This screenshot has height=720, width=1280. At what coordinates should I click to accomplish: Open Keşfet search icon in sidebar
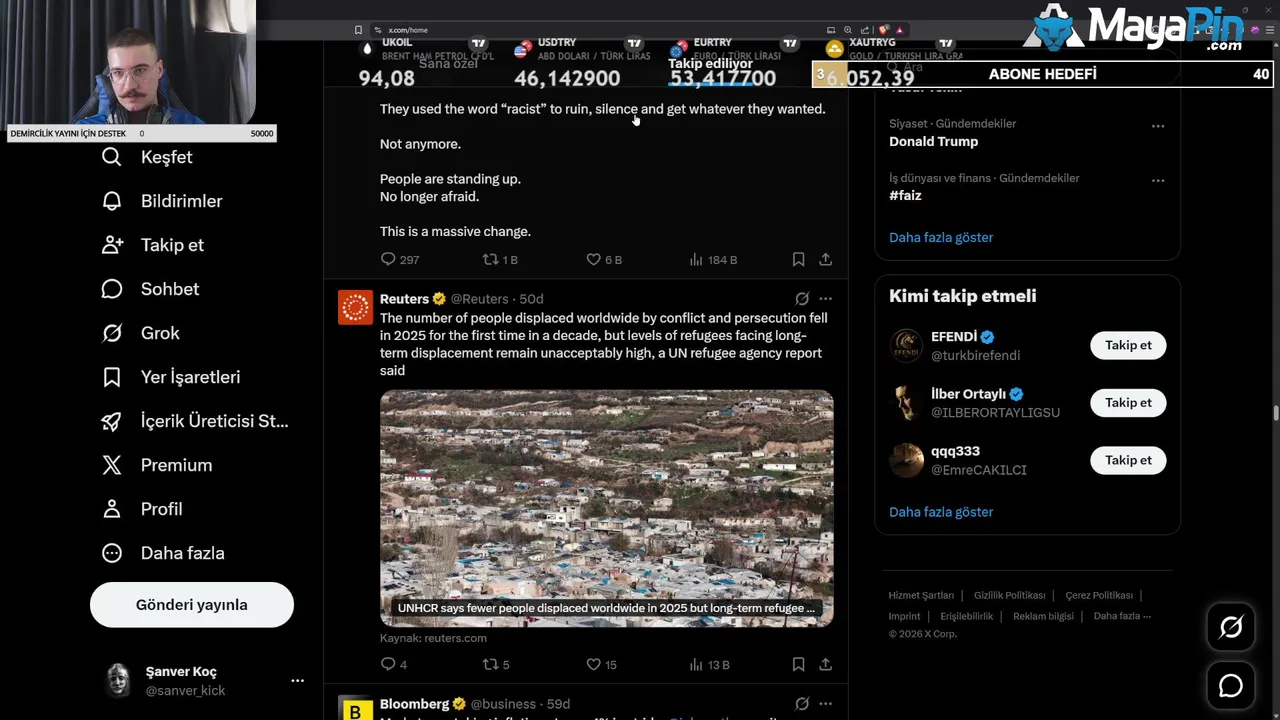[112, 157]
